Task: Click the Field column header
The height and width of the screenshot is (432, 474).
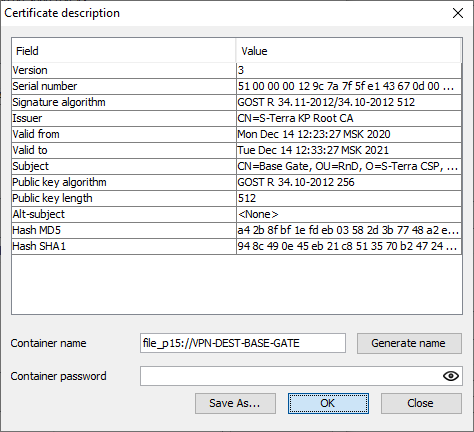Action: [x=124, y=51]
